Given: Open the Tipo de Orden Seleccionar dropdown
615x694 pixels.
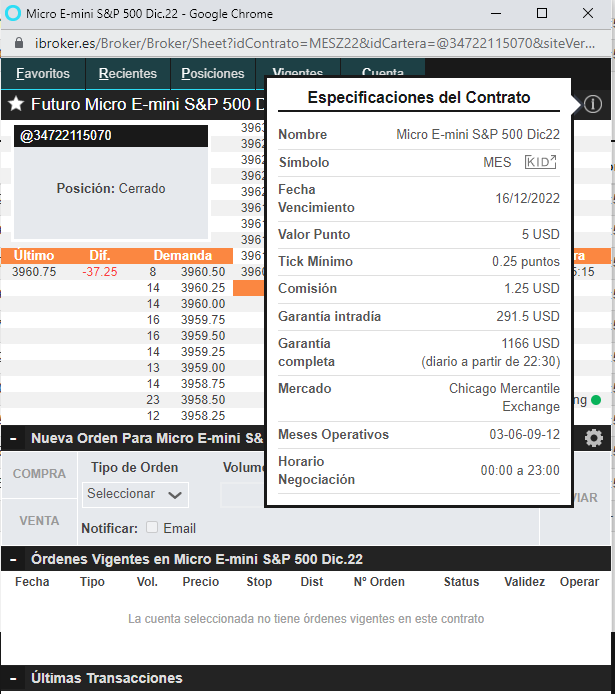Looking at the screenshot, I should pos(135,494).
